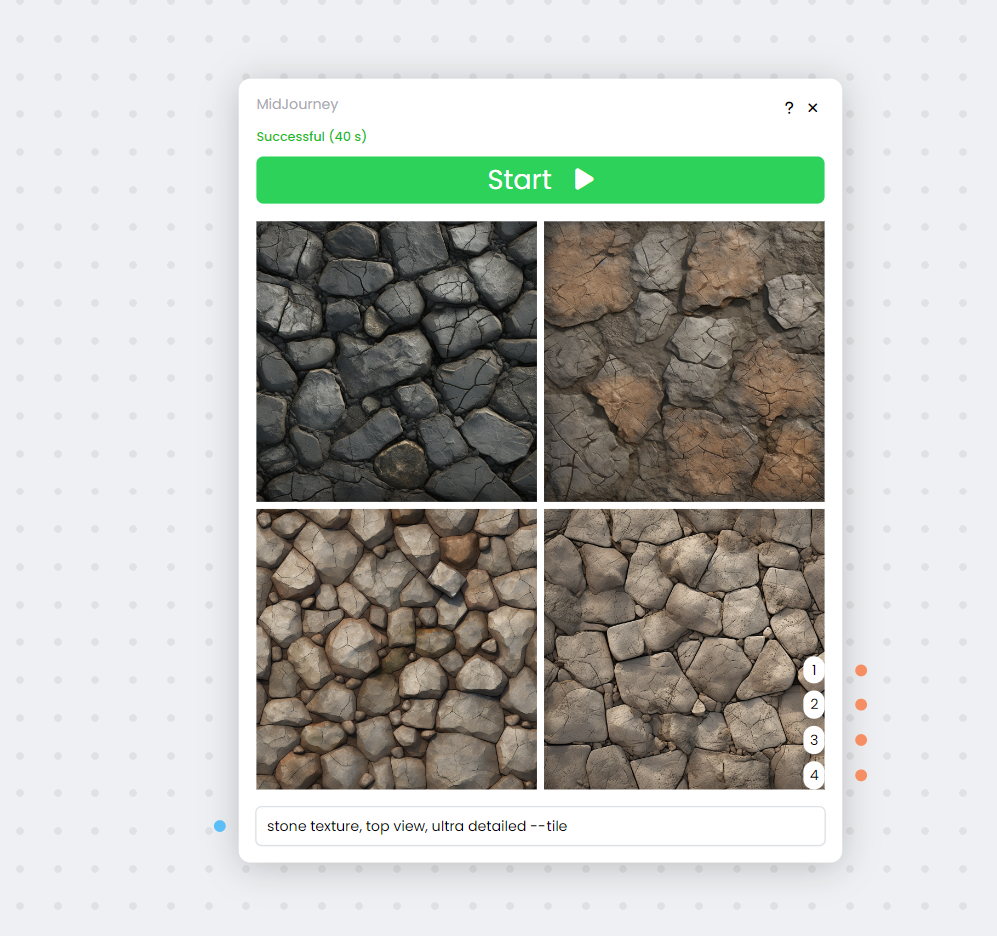Open the pebble-filled bottom-left texture
Image resolution: width=997 pixels, height=936 pixels.
pos(396,648)
